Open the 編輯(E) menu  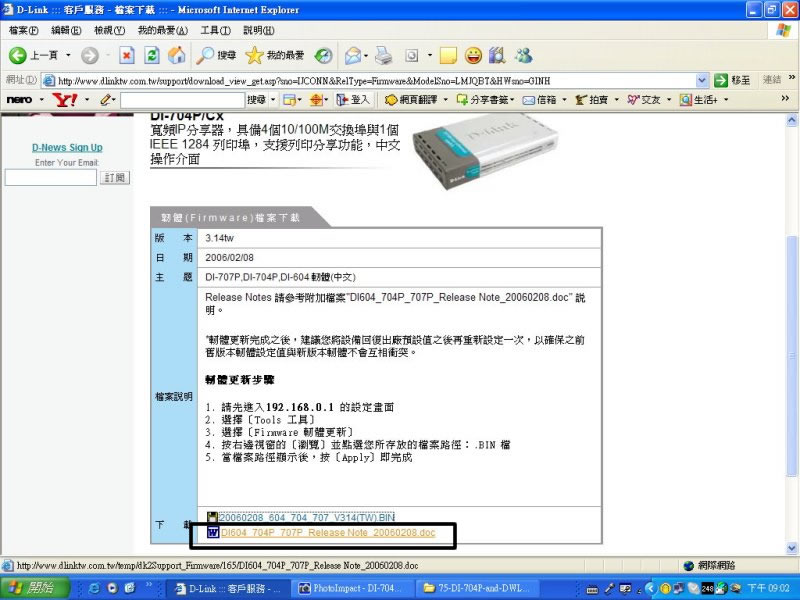pyautogui.click(x=66, y=31)
